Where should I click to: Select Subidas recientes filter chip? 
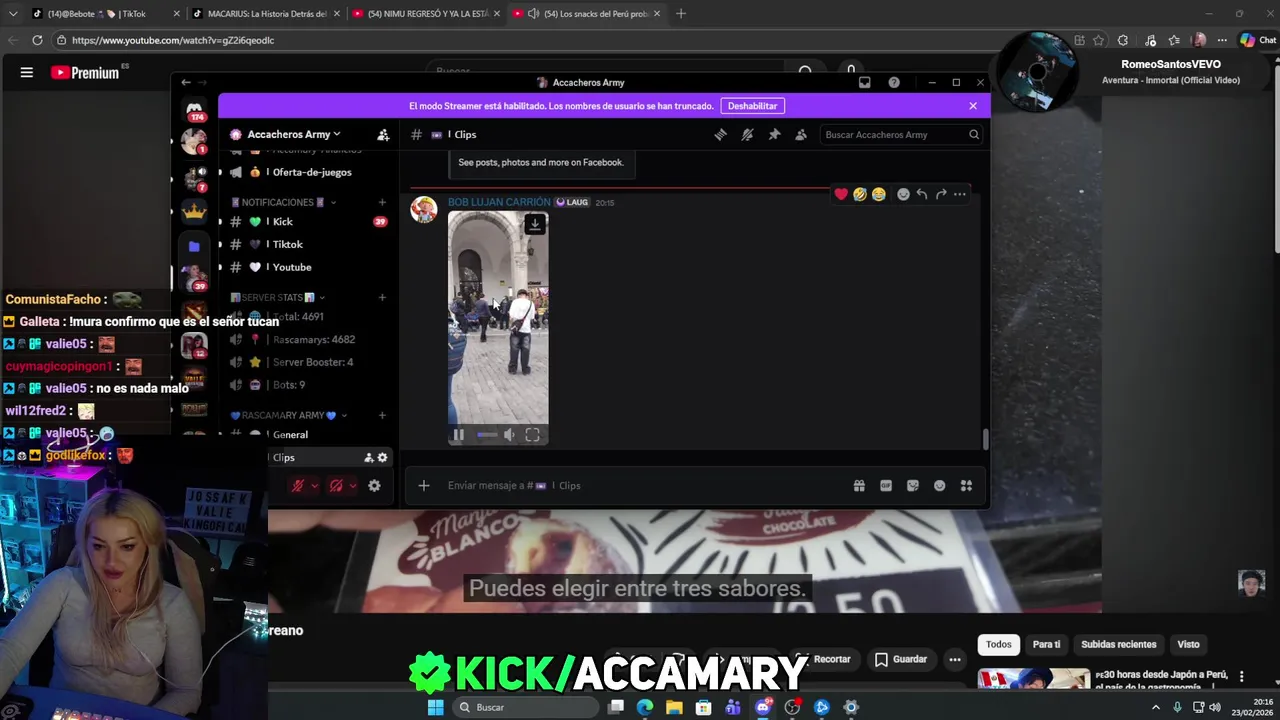coord(1118,644)
